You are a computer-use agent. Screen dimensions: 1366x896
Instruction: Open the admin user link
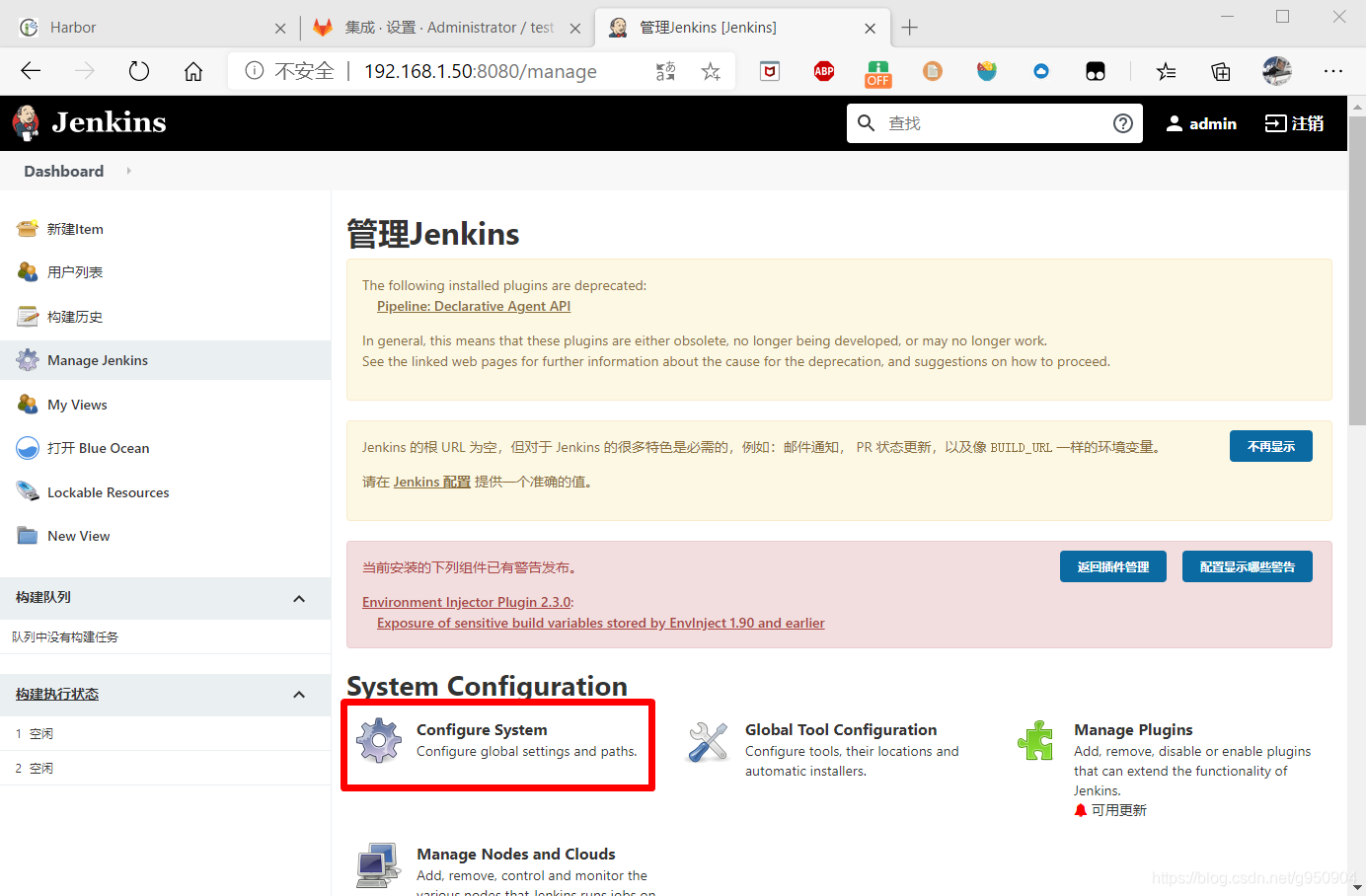1201,123
